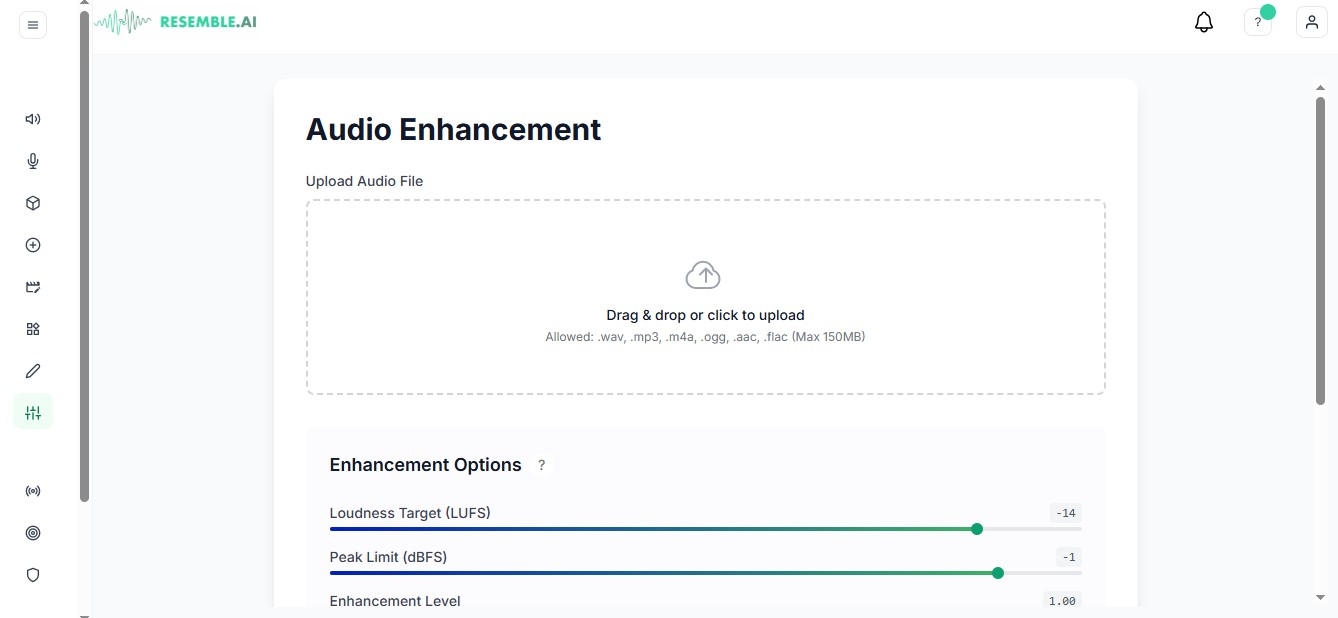Open the help question mark menu
This screenshot has width=1338, height=618.
pyautogui.click(x=1258, y=22)
